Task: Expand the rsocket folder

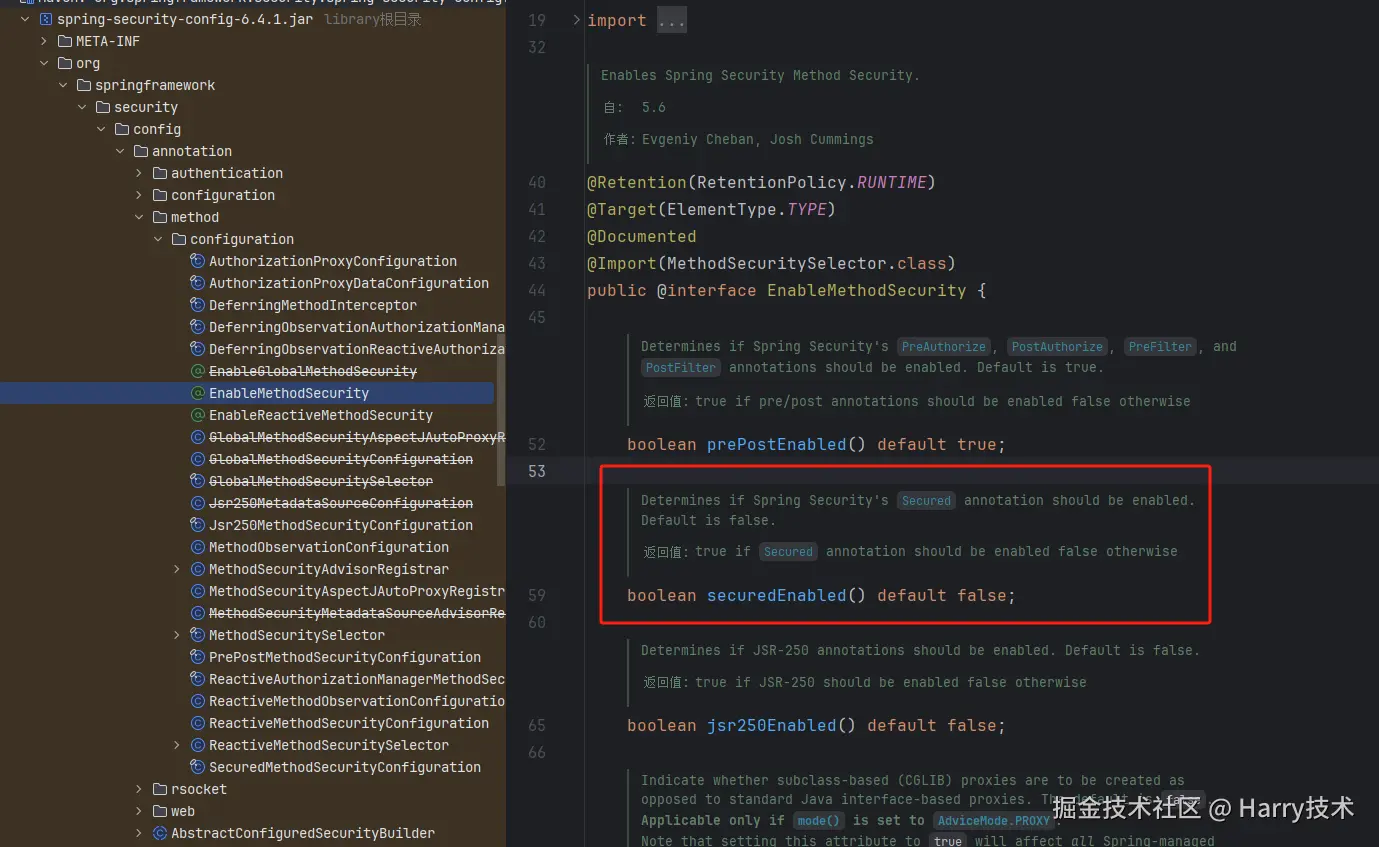Action: coord(139,789)
